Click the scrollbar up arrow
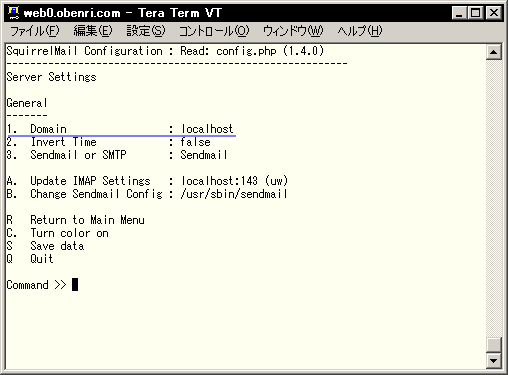 [494, 52]
